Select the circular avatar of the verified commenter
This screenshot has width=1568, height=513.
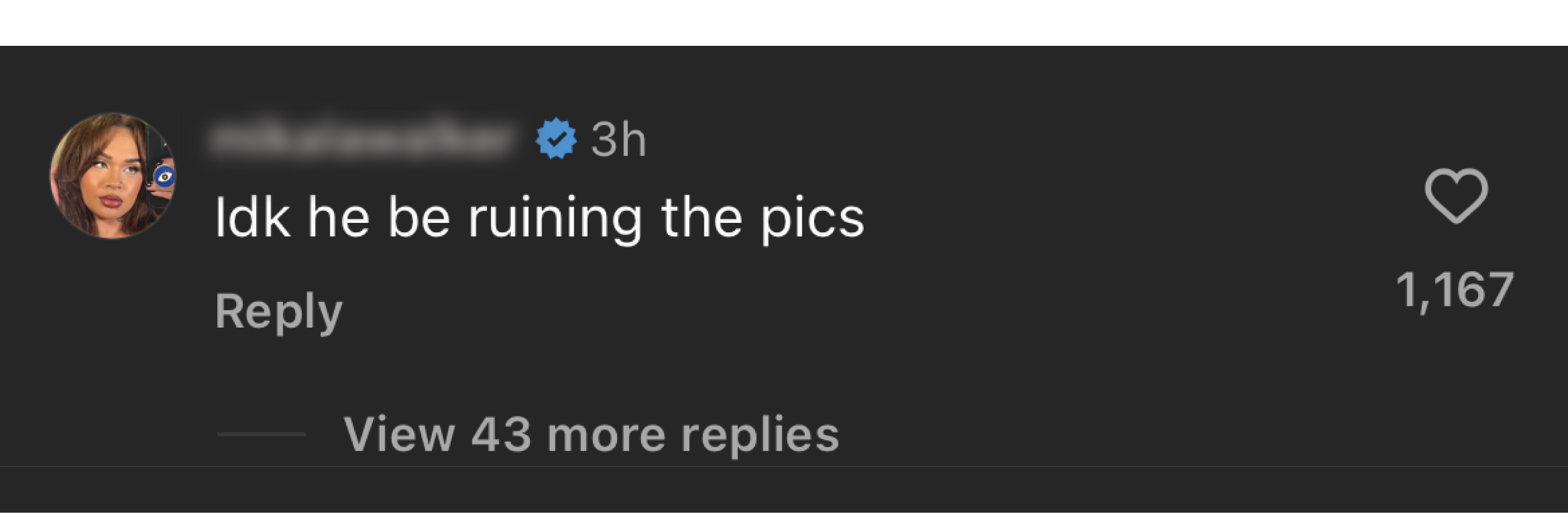click(x=113, y=176)
